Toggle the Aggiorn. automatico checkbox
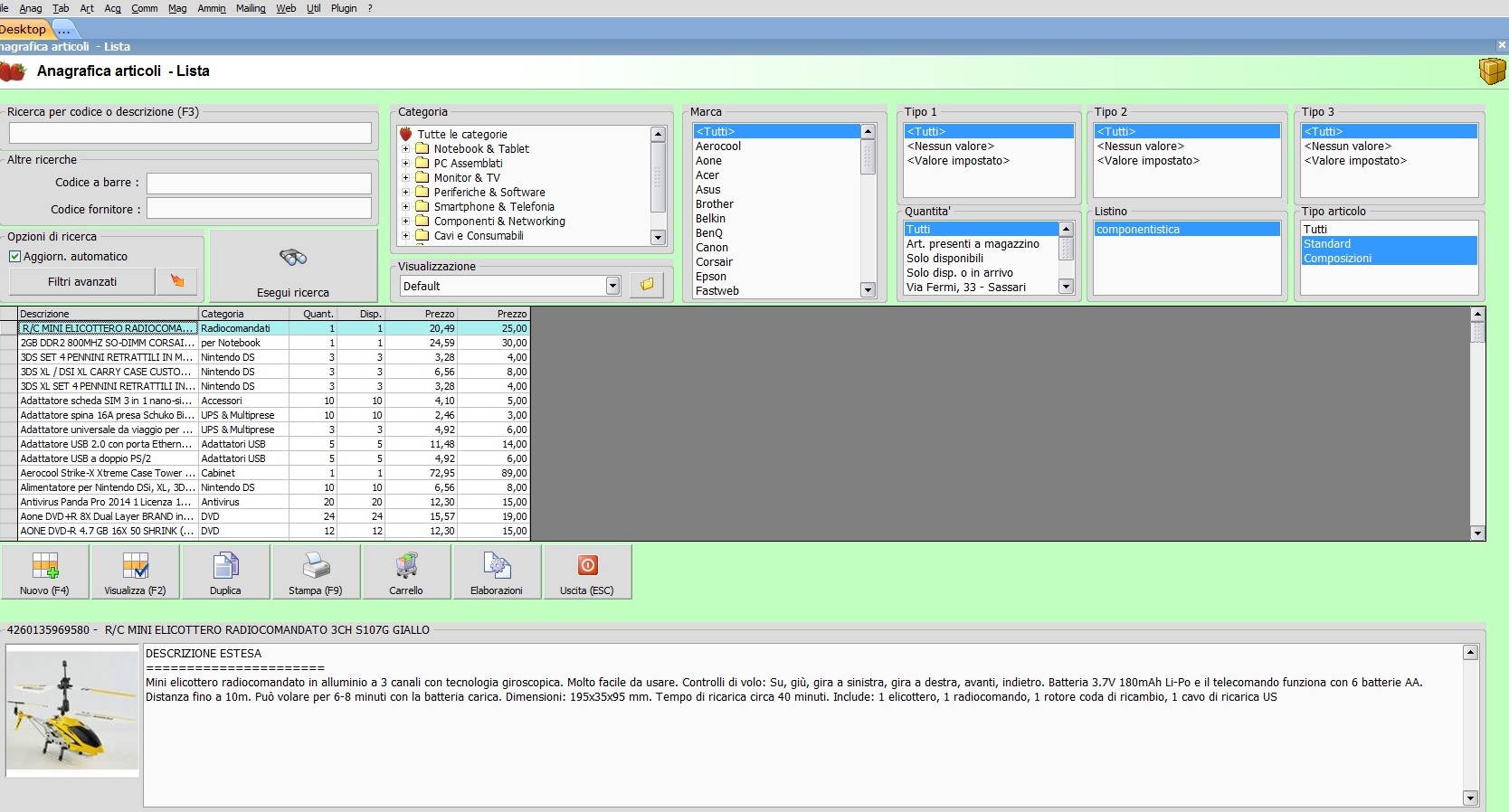 pyautogui.click(x=15, y=257)
